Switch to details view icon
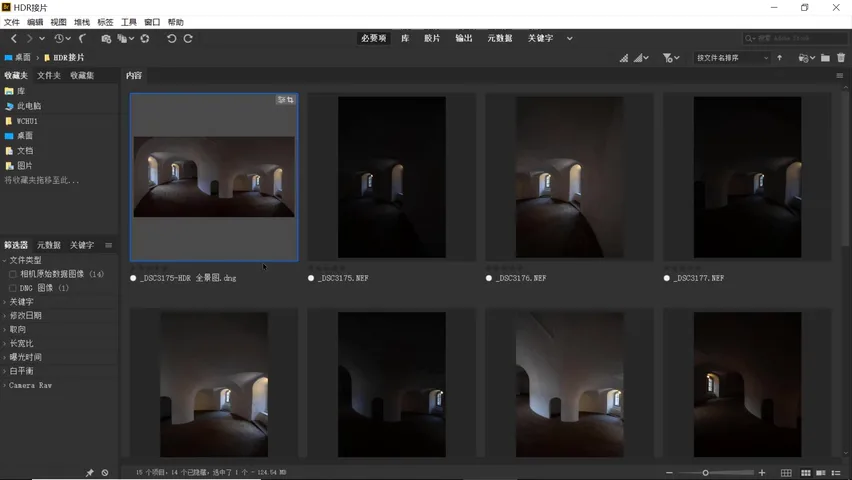Viewport: 852px width, 480px height. [821, 473]
